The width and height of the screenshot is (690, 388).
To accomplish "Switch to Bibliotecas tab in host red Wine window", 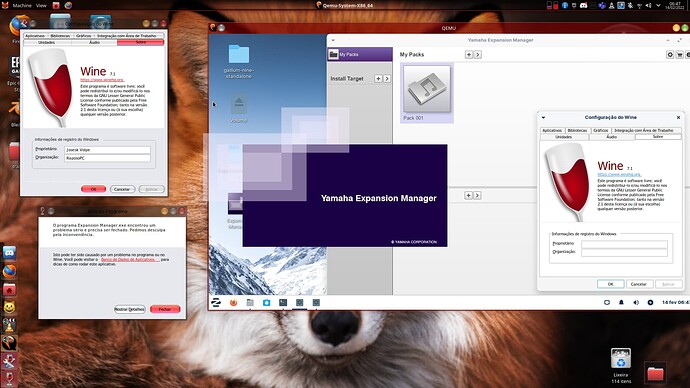I will coord(60,36).
